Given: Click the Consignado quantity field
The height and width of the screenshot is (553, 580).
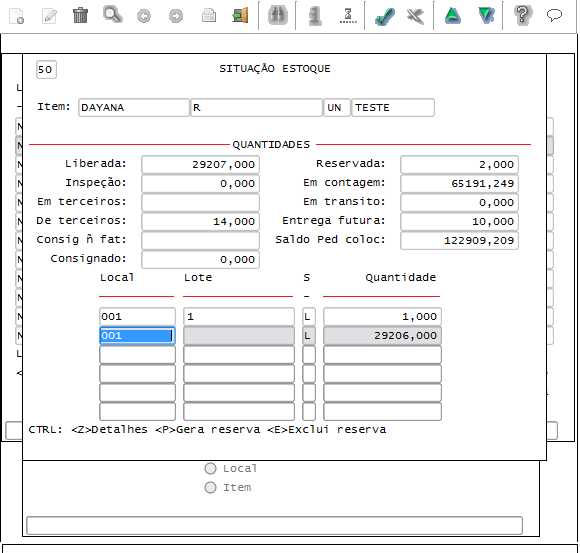Looking at the screenshot, I should coord(200,259).
